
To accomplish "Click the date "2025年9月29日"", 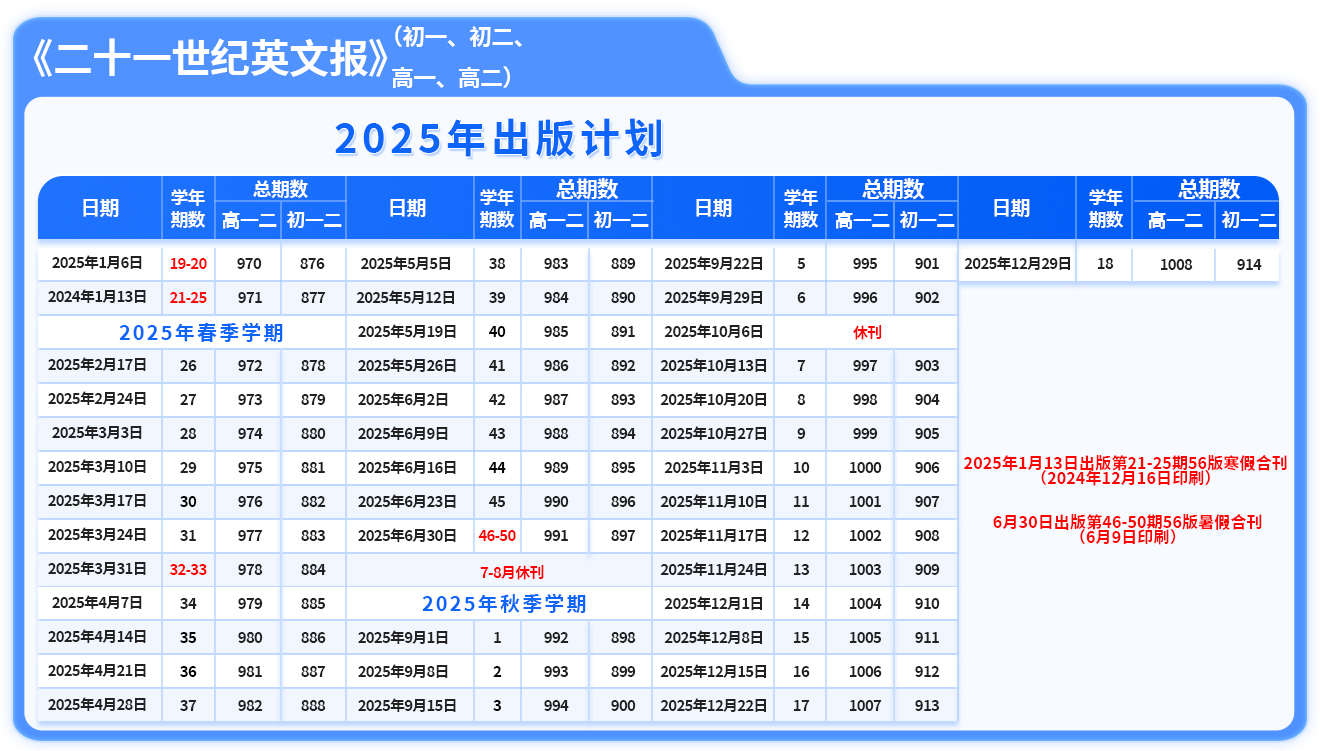I will click(714, 298).
